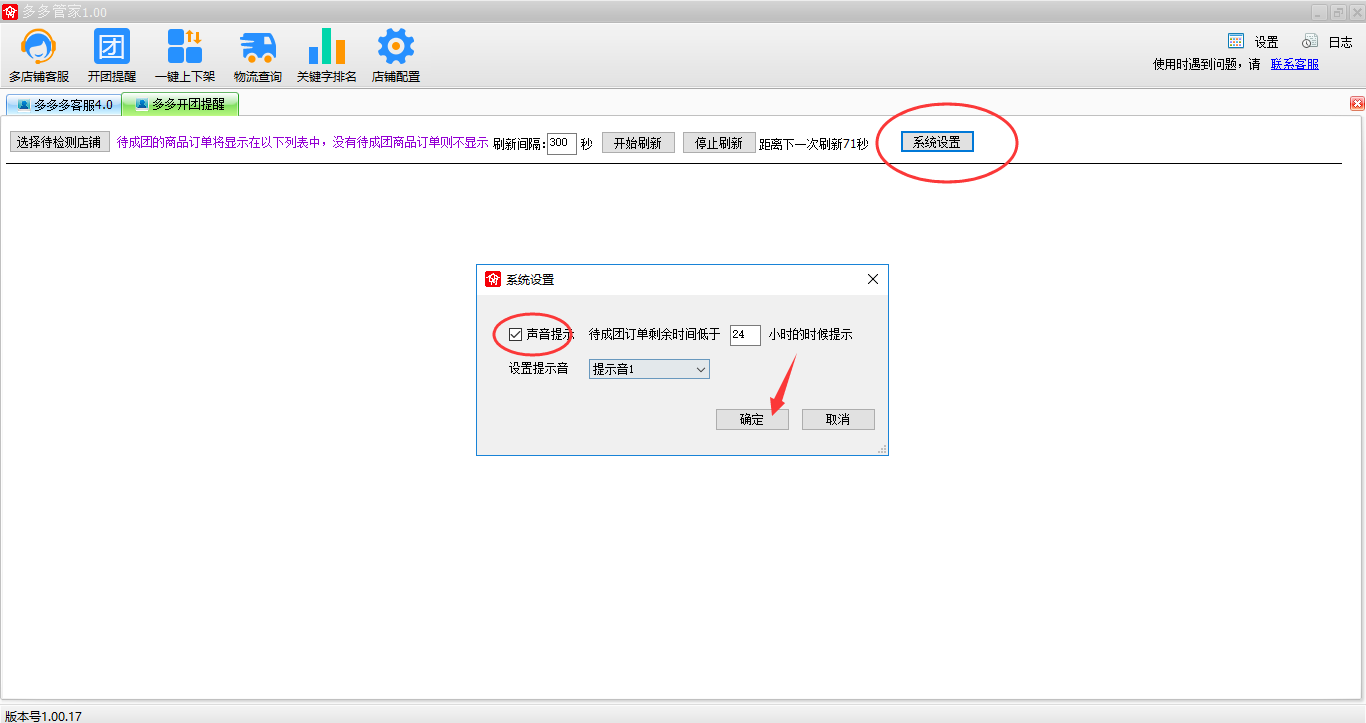This screenshot has height=723, width=1366.
Task: Open the 多店铺客服 tool
Action: 39,56
